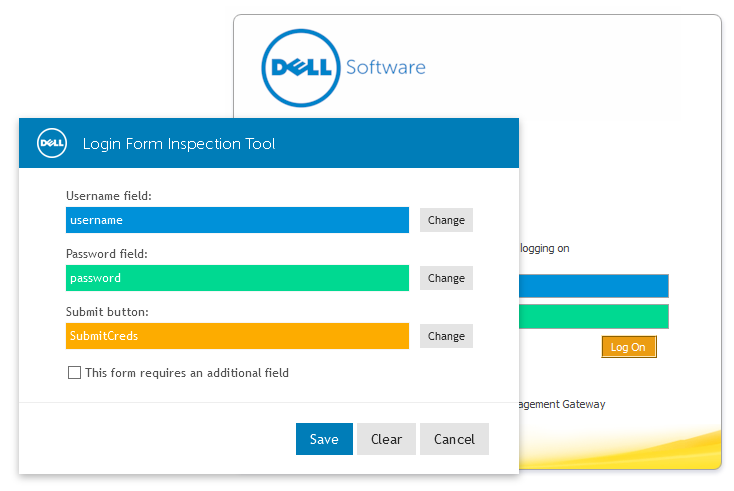Select the blue 'username' field value
Screen dimensions: 734x491
(237, 220)
